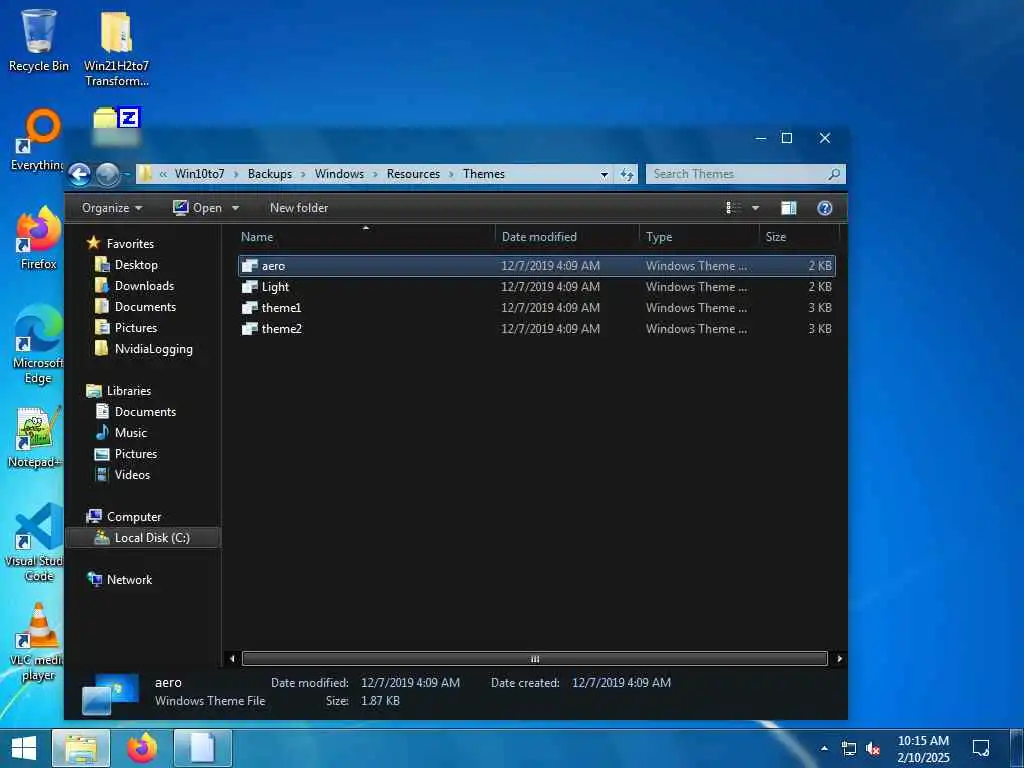Open the notification center icon
The height and width of the screenshot is (768, 1024).
tap(980, 748)
